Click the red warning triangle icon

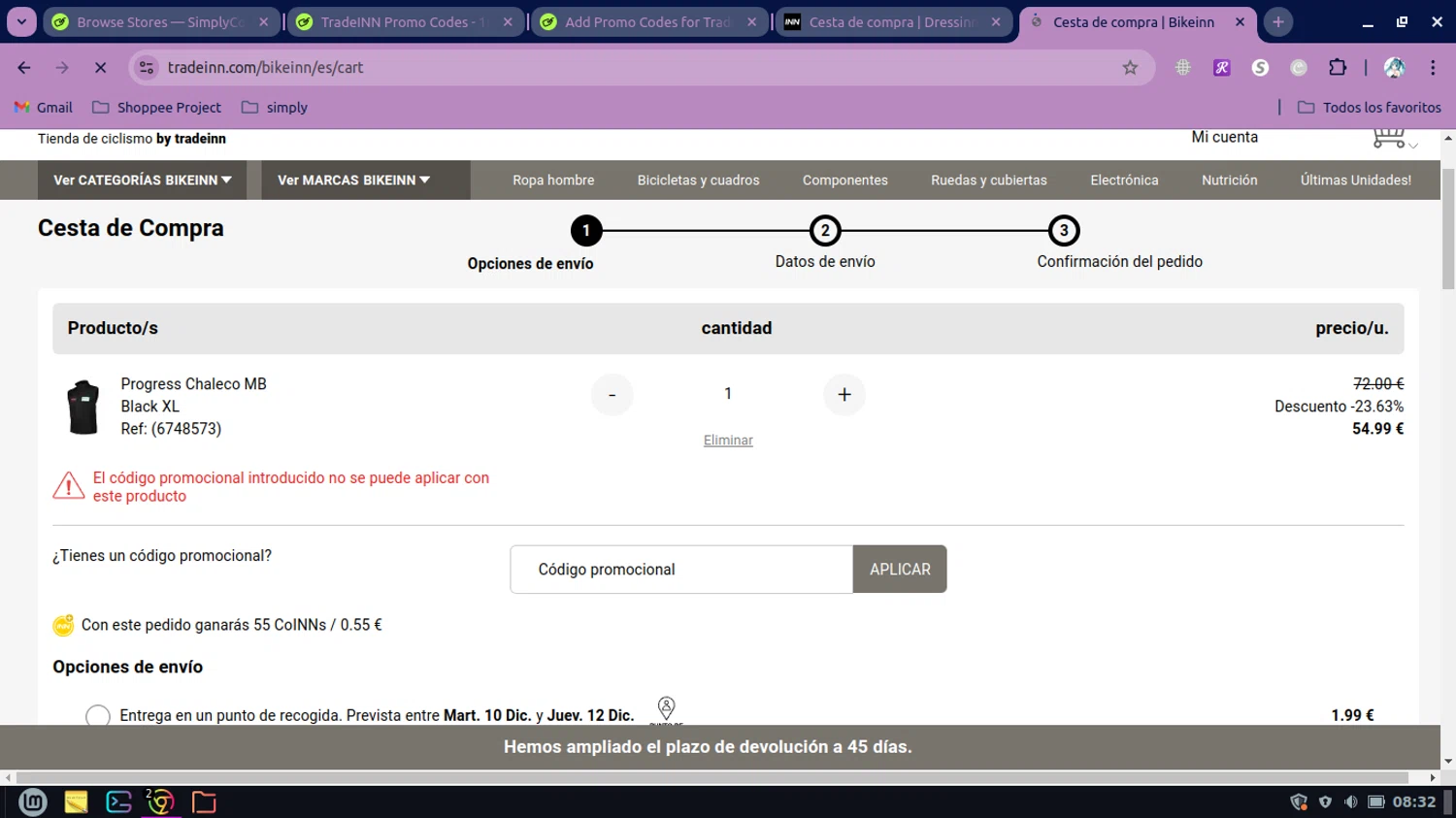point(68,485)
